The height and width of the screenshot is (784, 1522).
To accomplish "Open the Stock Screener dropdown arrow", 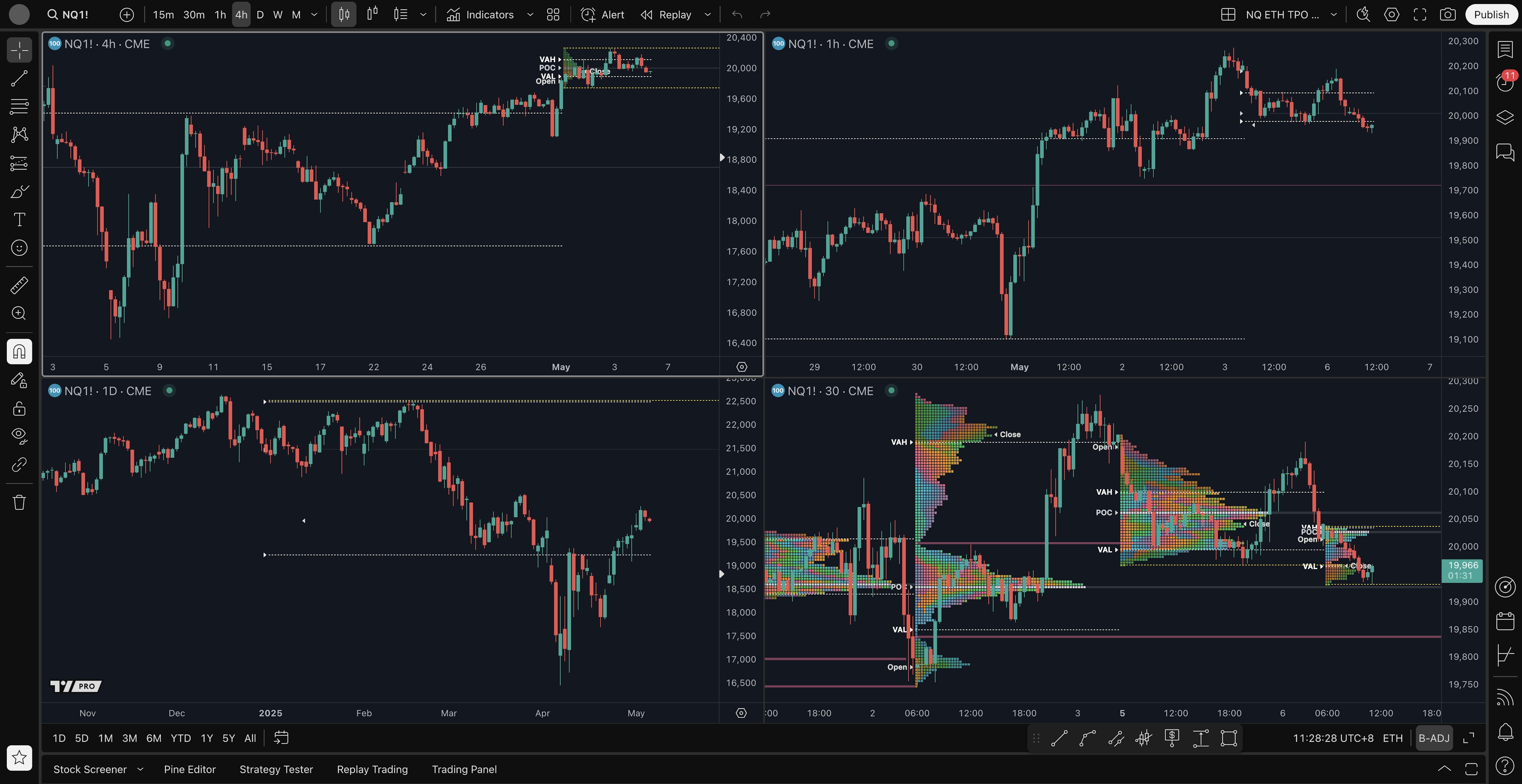I will 140,769.
